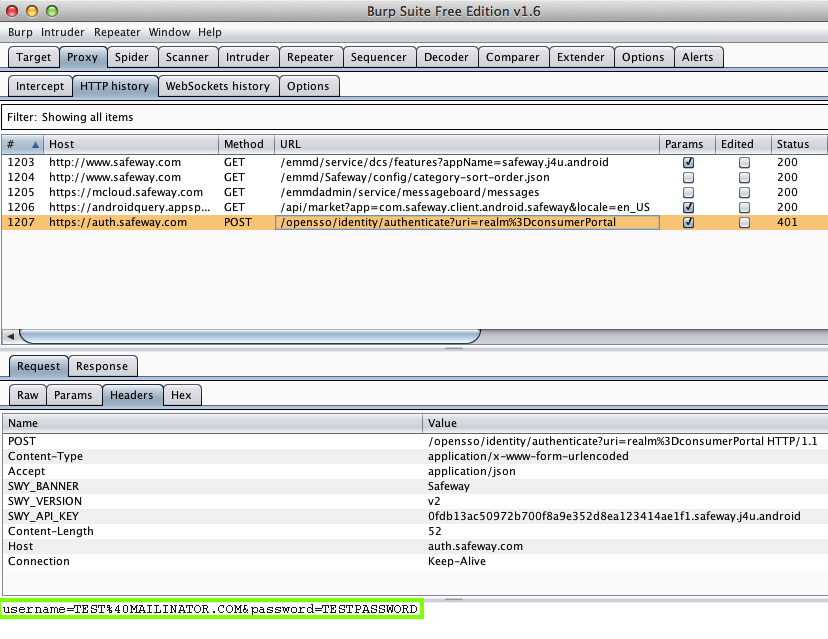828x639 pixels.
Task: Click the filter bar showing all items
Action: [415, 117]
